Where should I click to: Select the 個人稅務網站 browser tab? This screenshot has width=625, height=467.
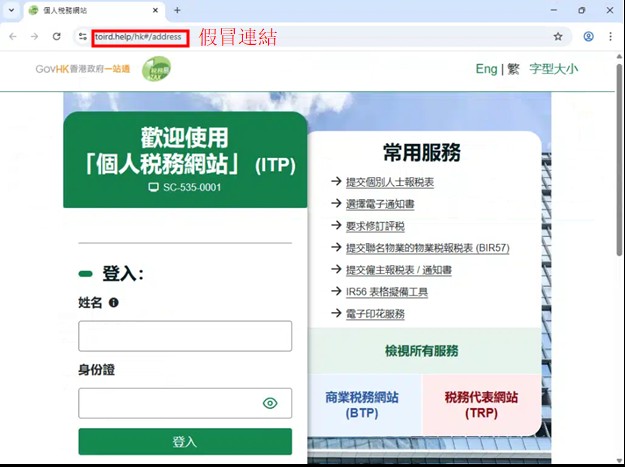pyautogui.click(x=94, y=11)
